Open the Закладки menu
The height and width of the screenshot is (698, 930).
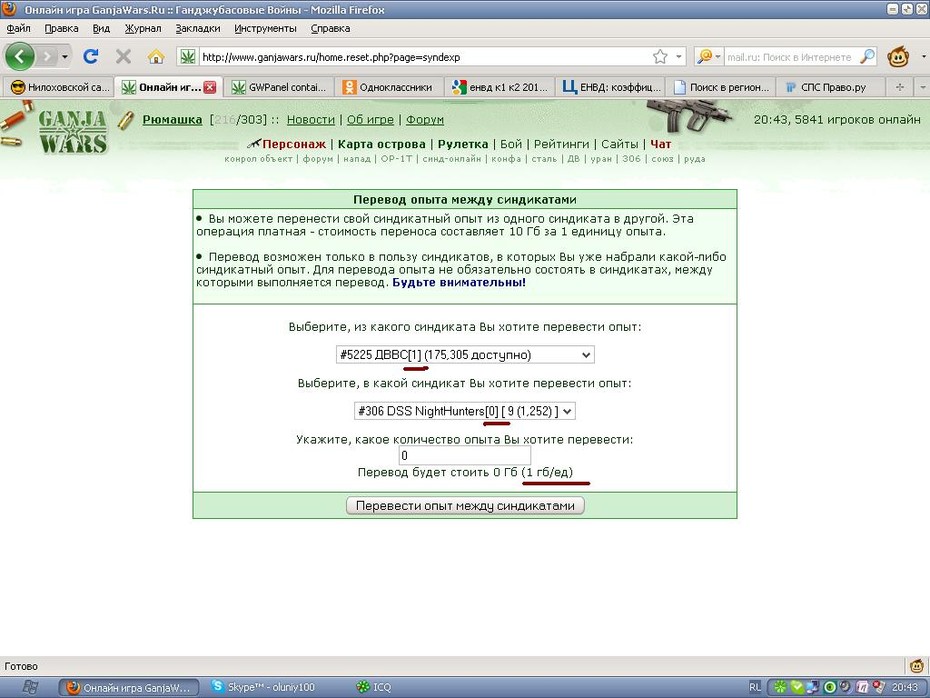coord(198,28)
